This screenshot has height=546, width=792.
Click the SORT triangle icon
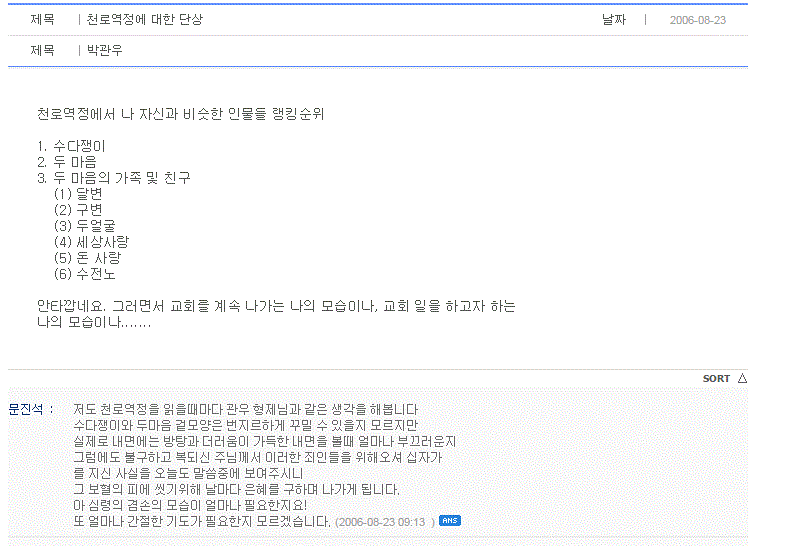pos(742,378)
